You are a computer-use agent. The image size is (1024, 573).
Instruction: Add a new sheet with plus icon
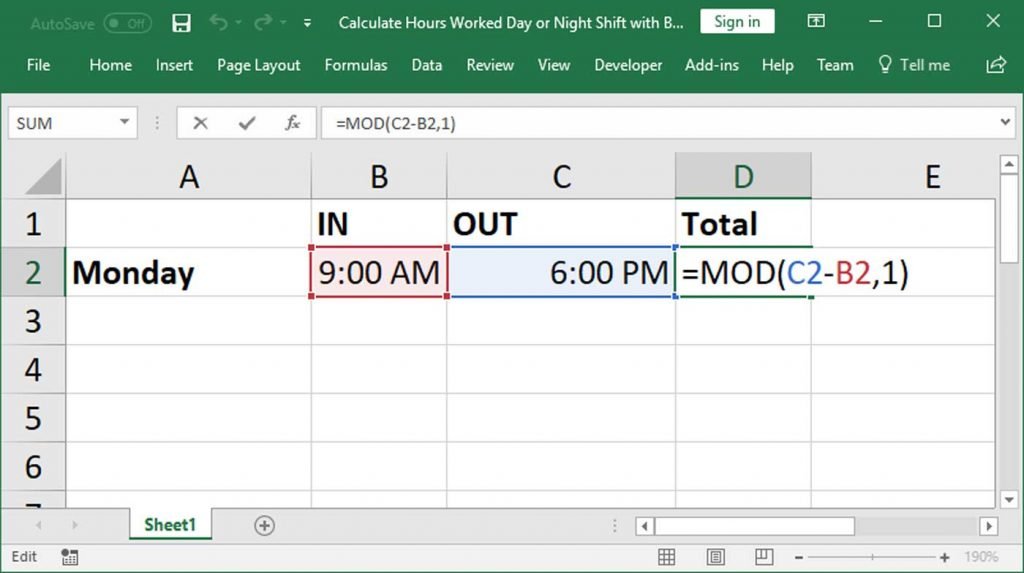tap(264, 526)
